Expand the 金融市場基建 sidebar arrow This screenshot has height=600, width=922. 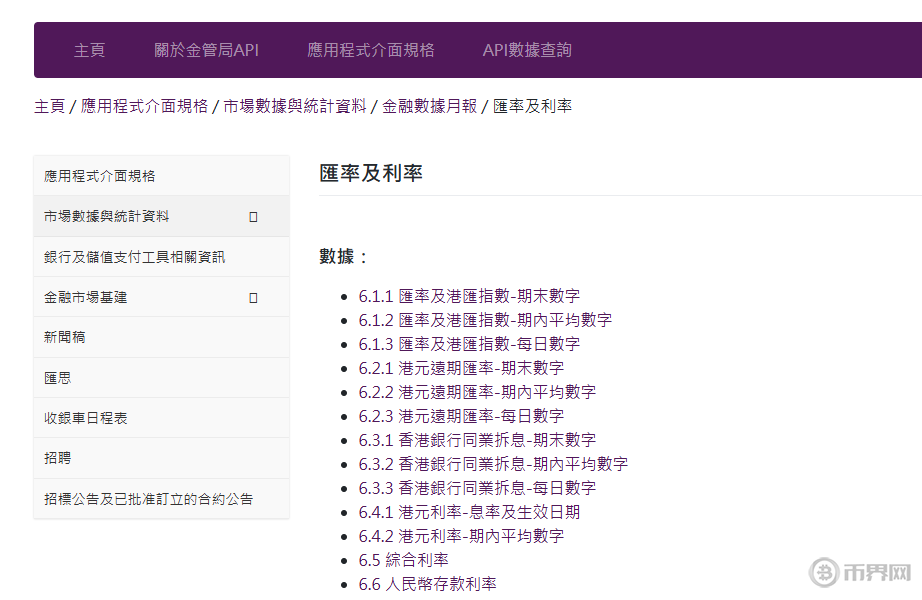click(x=253, y=297)
